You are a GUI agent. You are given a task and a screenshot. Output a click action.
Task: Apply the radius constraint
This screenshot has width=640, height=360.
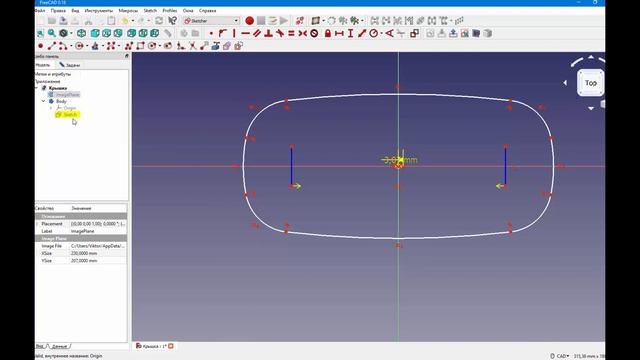[x=373, y=33]
